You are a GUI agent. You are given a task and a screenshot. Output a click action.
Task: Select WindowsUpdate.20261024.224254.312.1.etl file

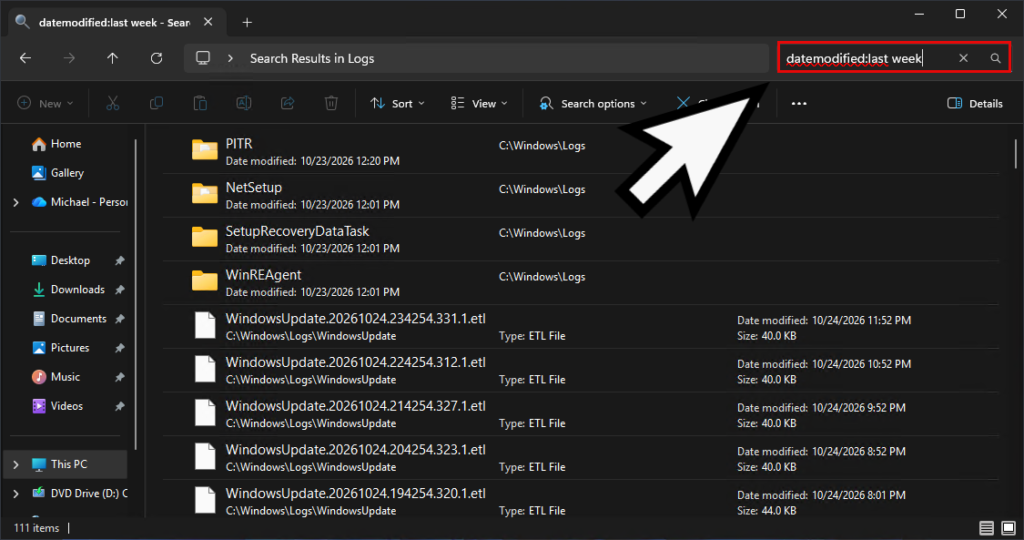tap(581, 370)
